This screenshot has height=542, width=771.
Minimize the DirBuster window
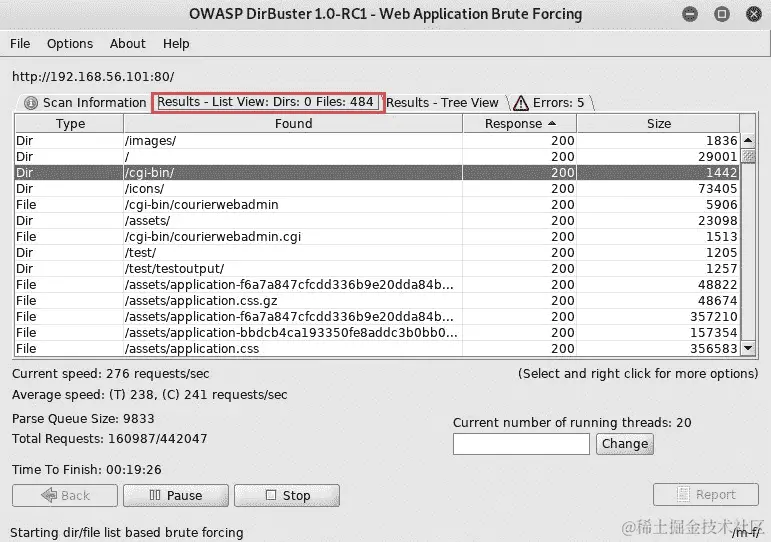tap(690, 14)
